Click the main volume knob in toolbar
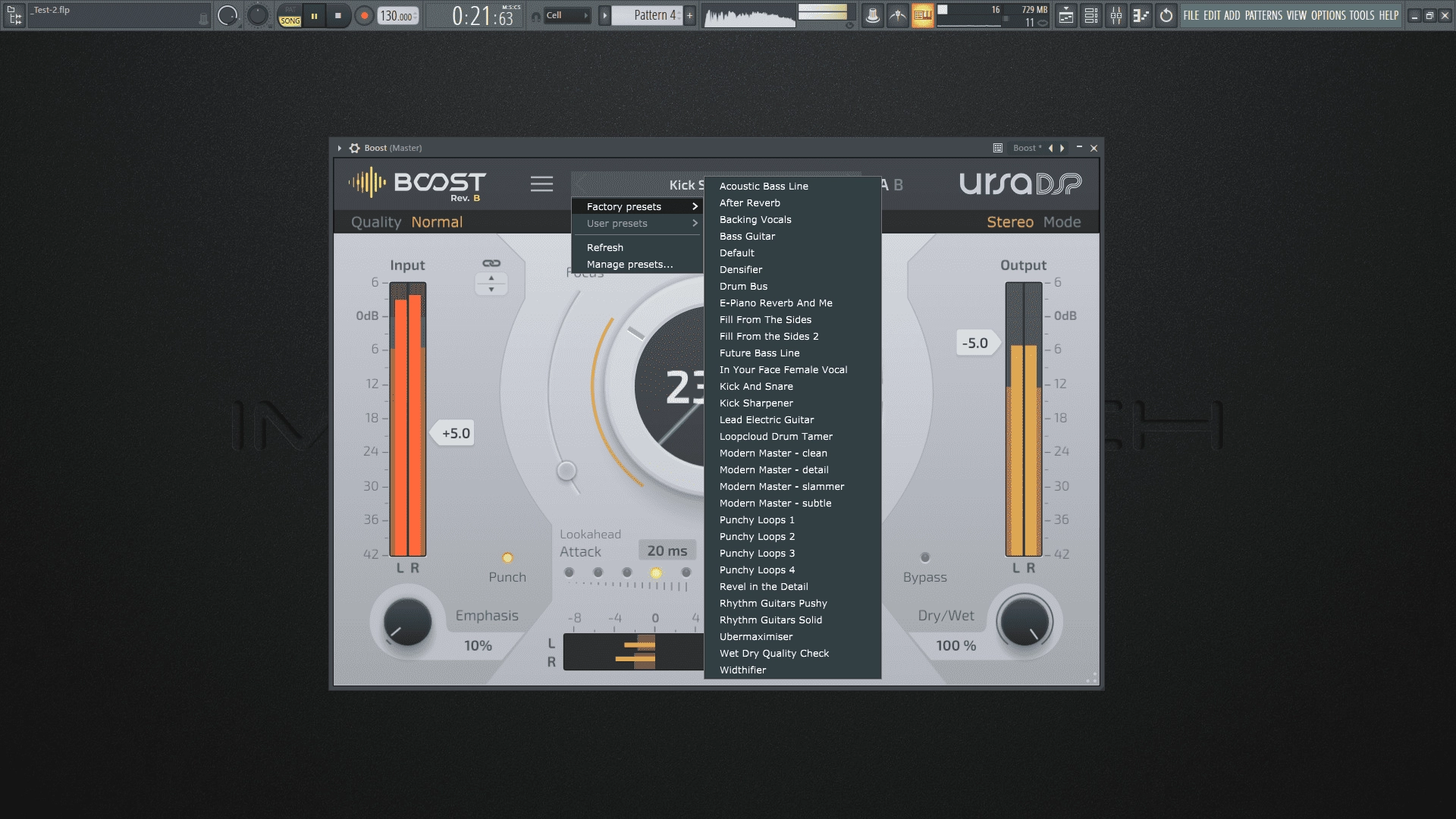1456x819 pixels. [227, 15]
